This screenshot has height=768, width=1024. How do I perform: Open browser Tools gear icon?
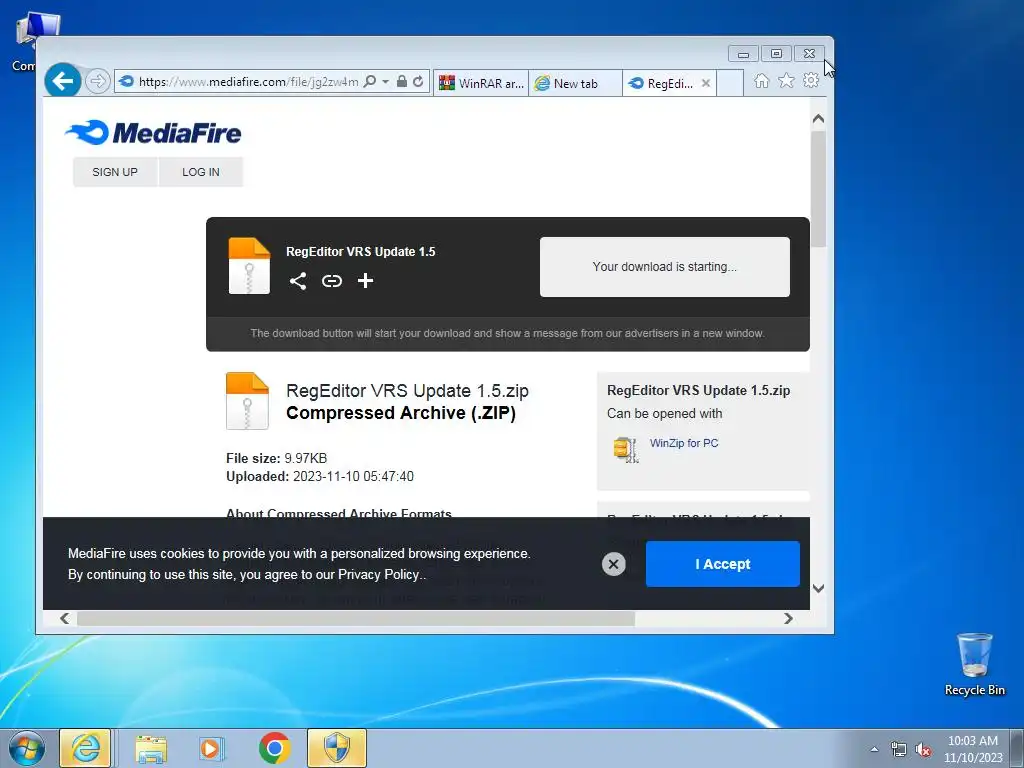tap(811, 80)
